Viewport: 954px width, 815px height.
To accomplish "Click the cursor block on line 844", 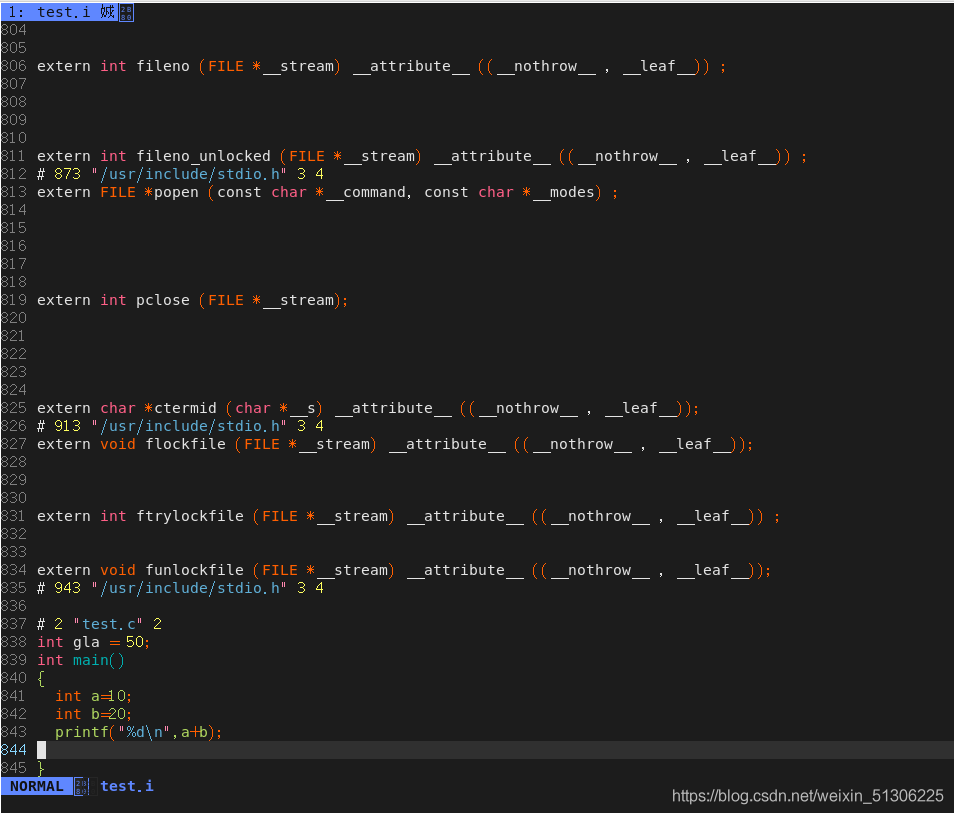I will (41, 751).
